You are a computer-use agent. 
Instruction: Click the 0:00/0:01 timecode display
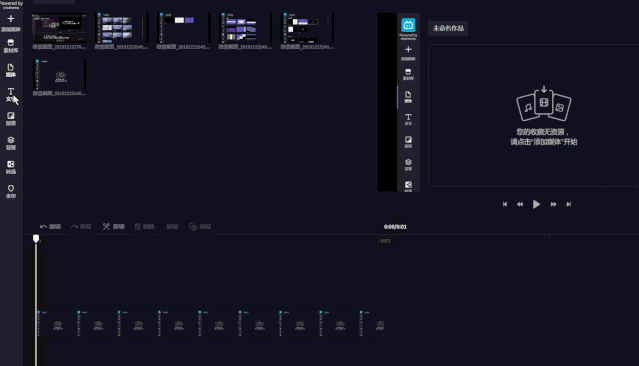pos(395,227)
